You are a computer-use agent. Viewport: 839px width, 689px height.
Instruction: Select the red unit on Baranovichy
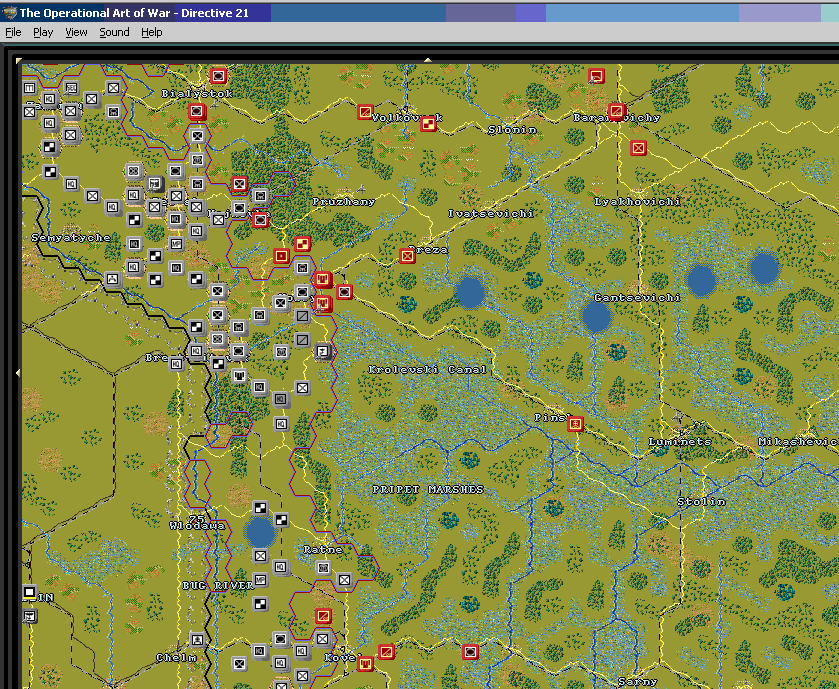pyautogui.click(x=616, y=111)
